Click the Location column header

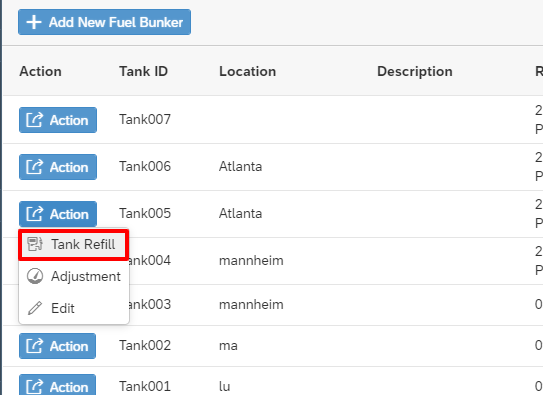pyautogui.click(x=247, y=71)
